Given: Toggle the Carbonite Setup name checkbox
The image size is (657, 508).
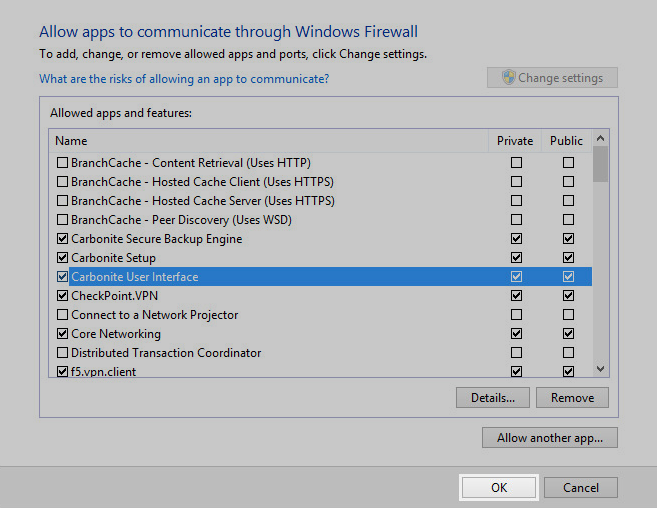Looking at the screenshot, I should (x=63, y=258).
